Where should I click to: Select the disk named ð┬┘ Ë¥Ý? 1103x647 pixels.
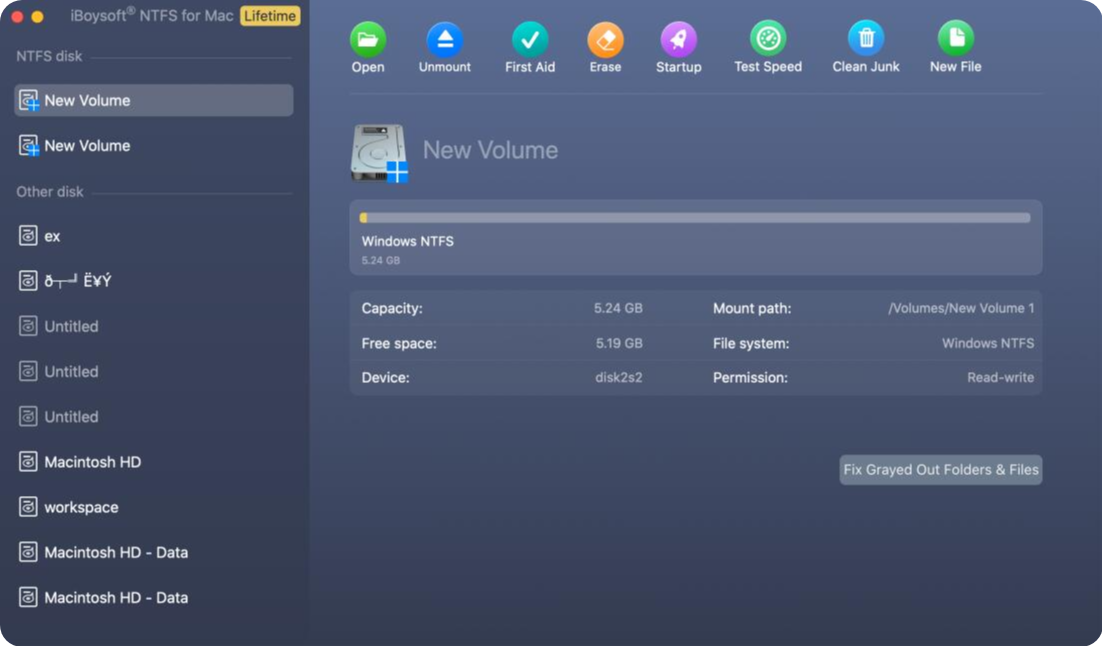[153, 281]
